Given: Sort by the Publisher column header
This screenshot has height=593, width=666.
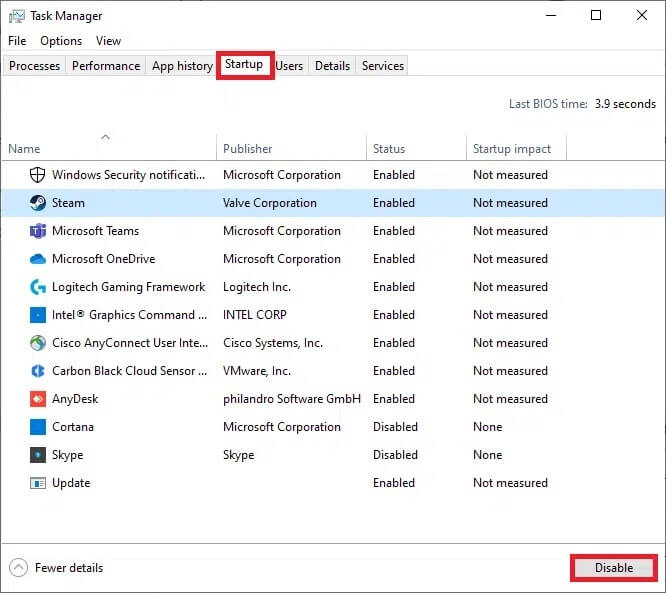Looking at the screenshot, I should coord(248,149).
